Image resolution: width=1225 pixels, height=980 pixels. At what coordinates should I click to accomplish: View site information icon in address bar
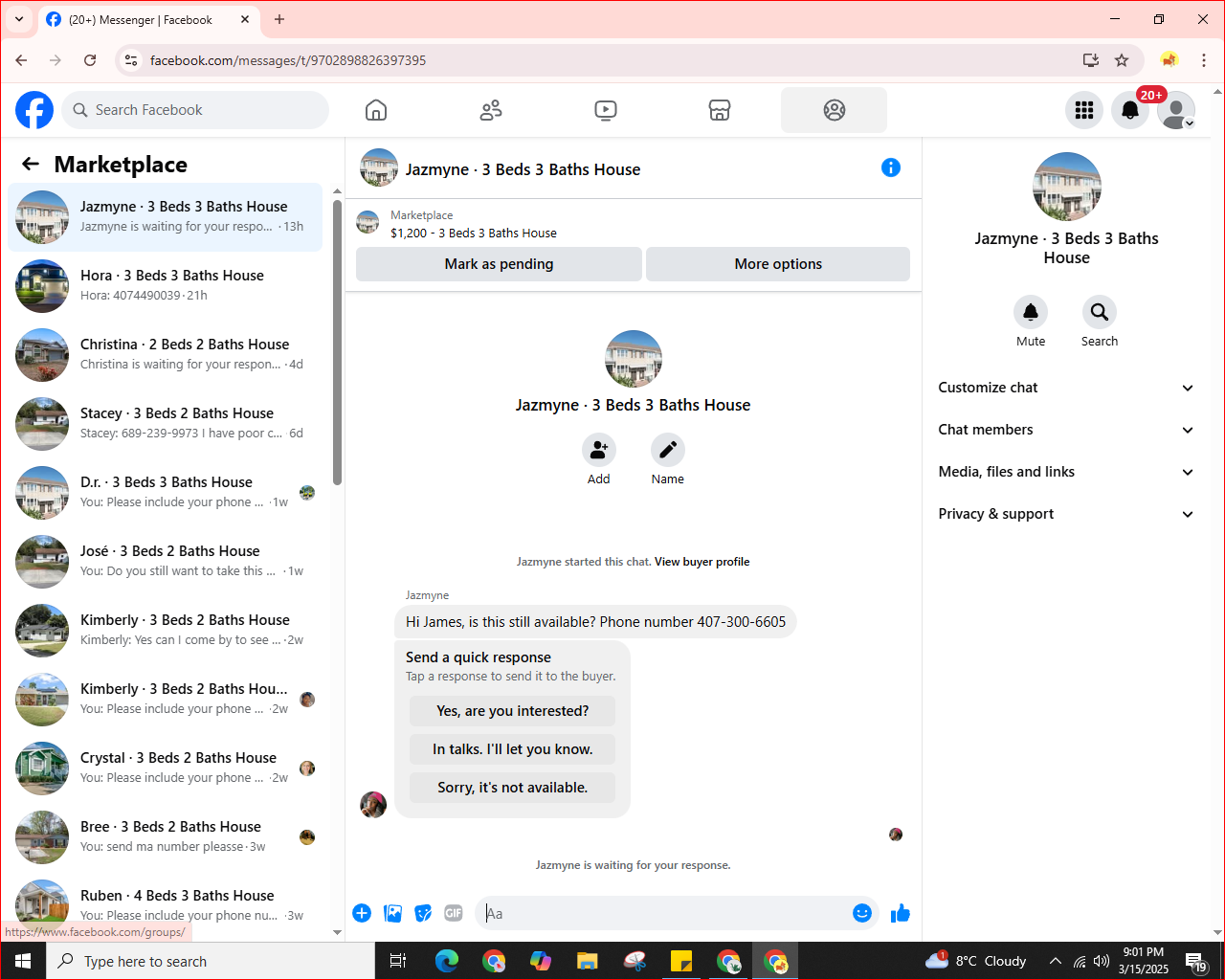(x=131, y=60)
